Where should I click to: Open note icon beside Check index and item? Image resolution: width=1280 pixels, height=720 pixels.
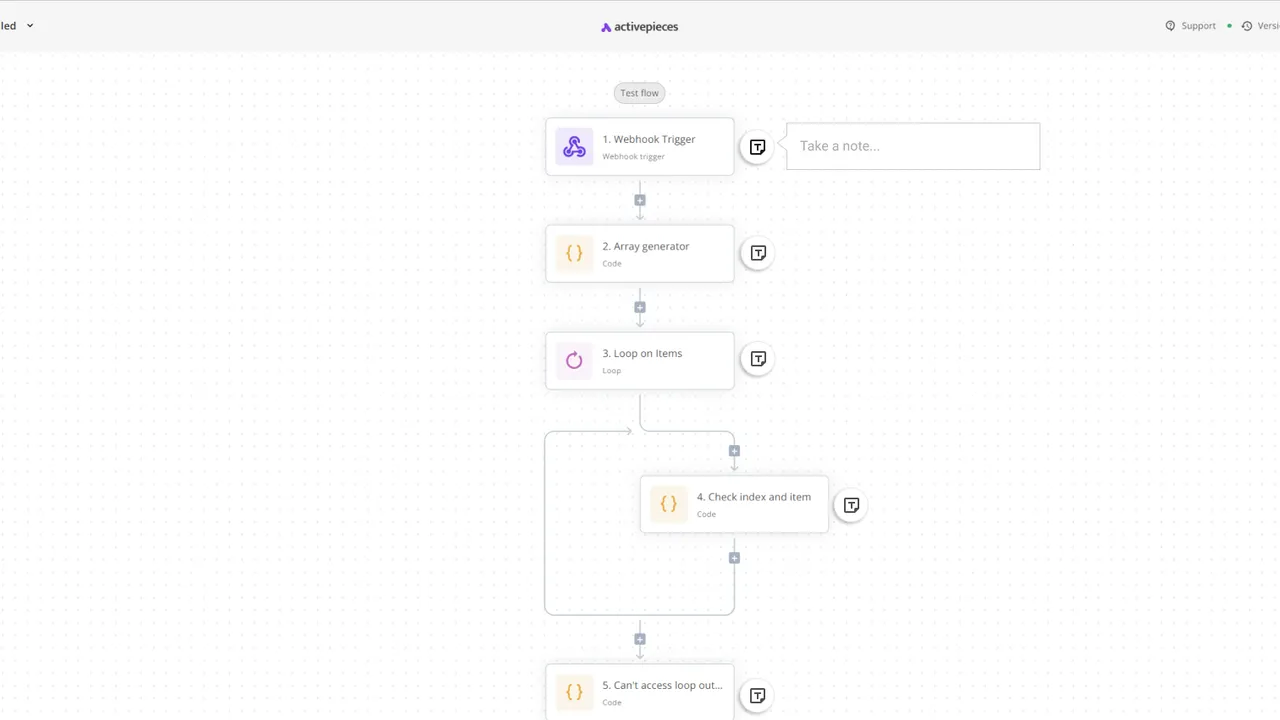851,505
